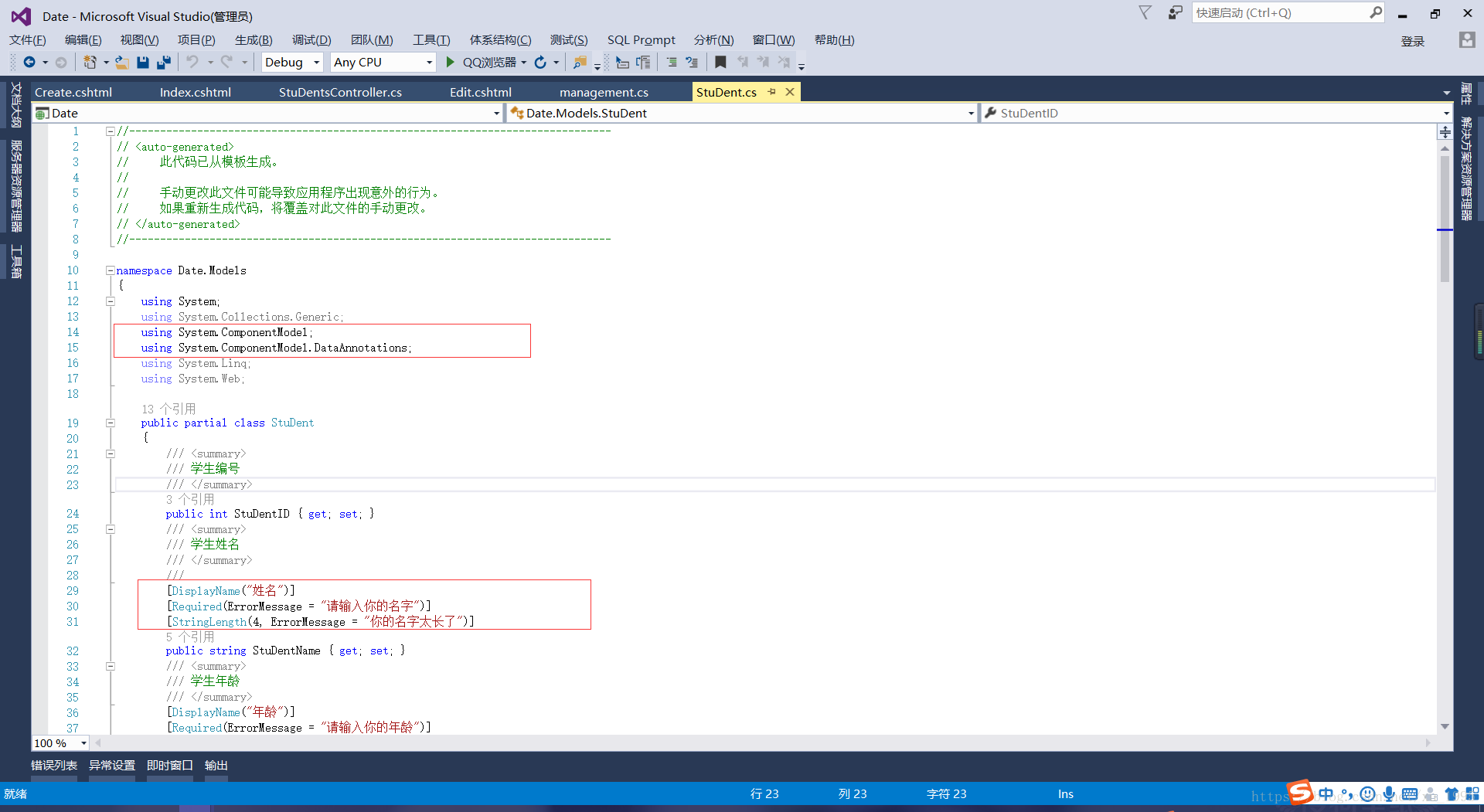The width and height of the screenshot is (1484, 812).
Task: Click the 13 references CodeLens link
Action: click(168, 409)
